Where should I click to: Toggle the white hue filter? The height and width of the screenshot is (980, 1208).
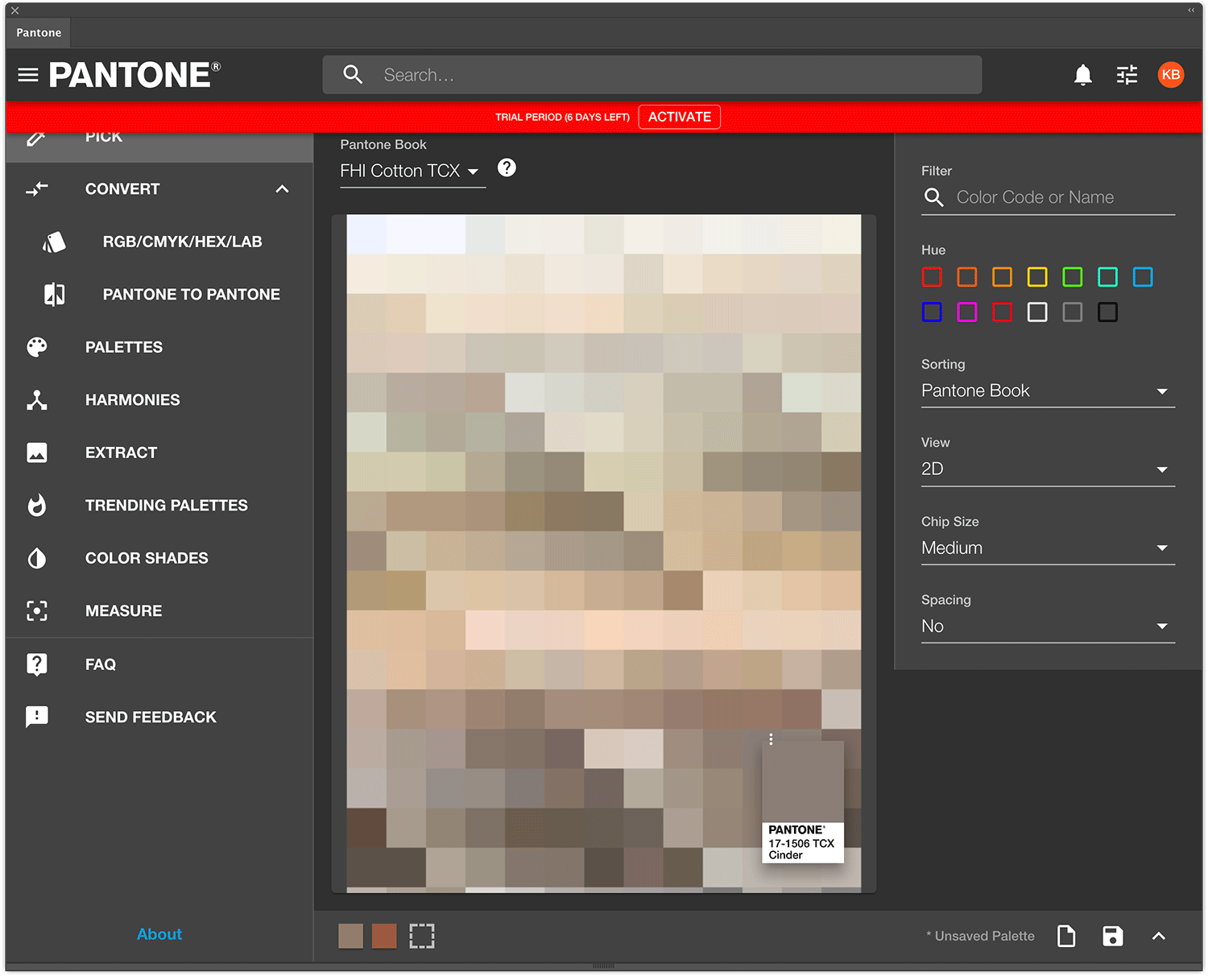[1037, 312]
